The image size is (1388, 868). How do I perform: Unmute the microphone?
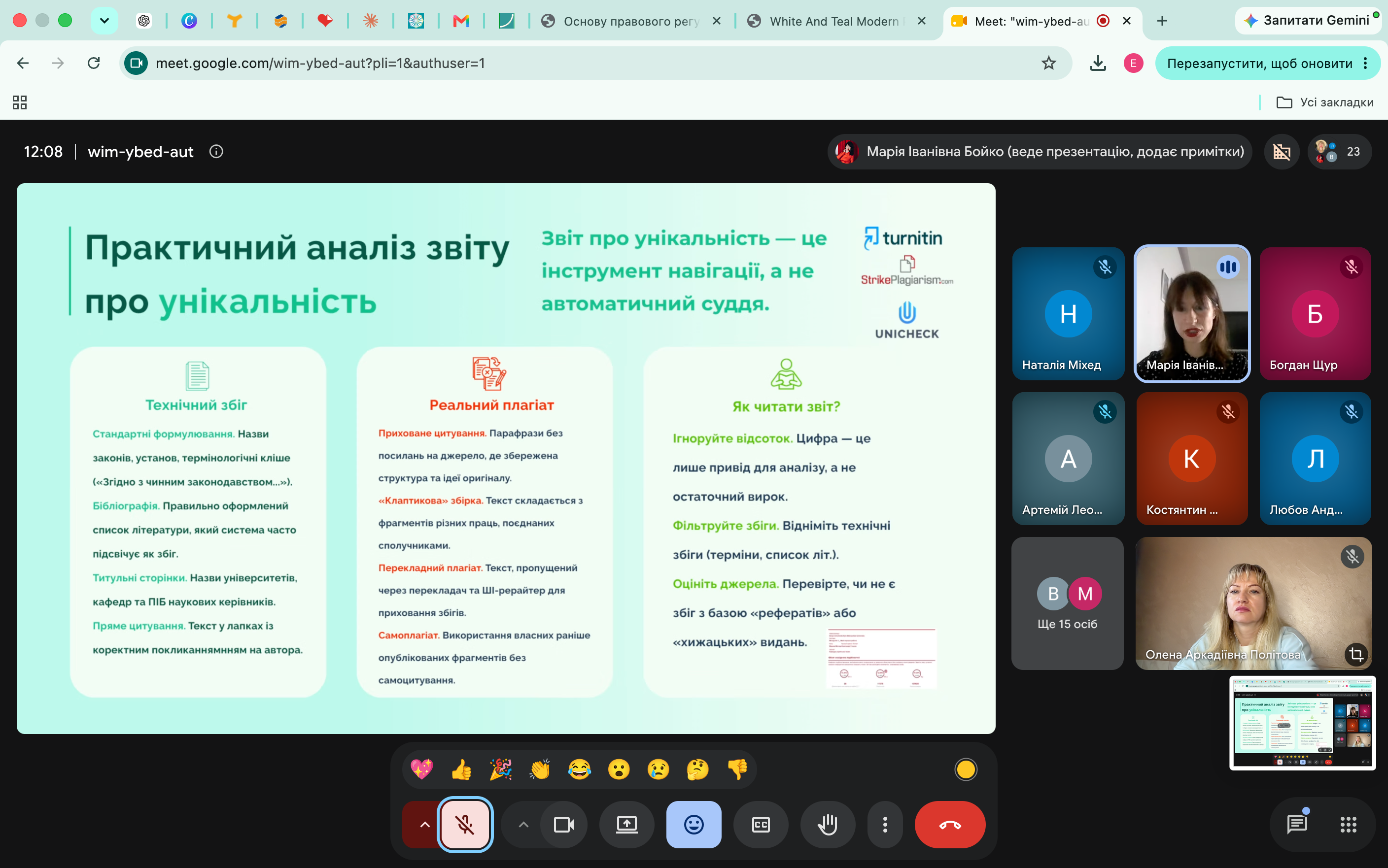point(465,824)
